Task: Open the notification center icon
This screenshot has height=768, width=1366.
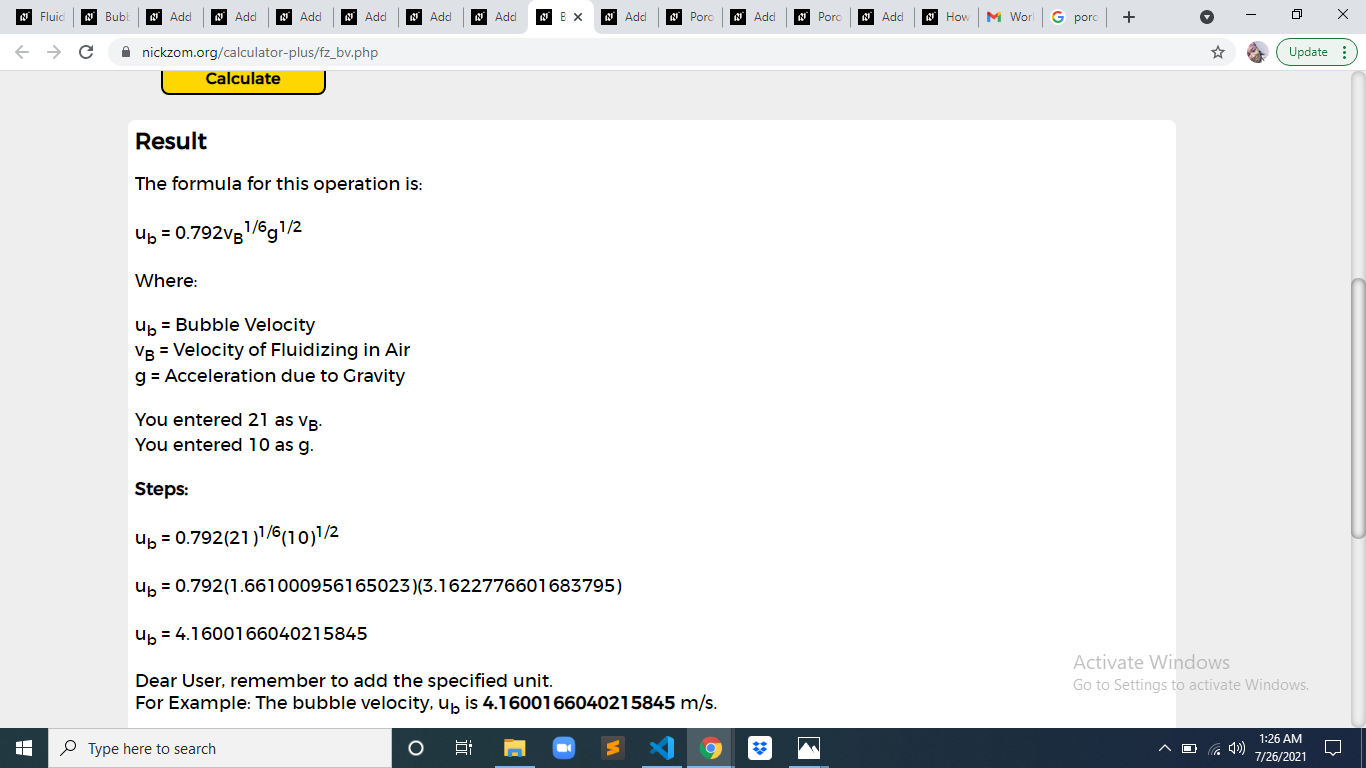Action: click(x=1333, y=748)
